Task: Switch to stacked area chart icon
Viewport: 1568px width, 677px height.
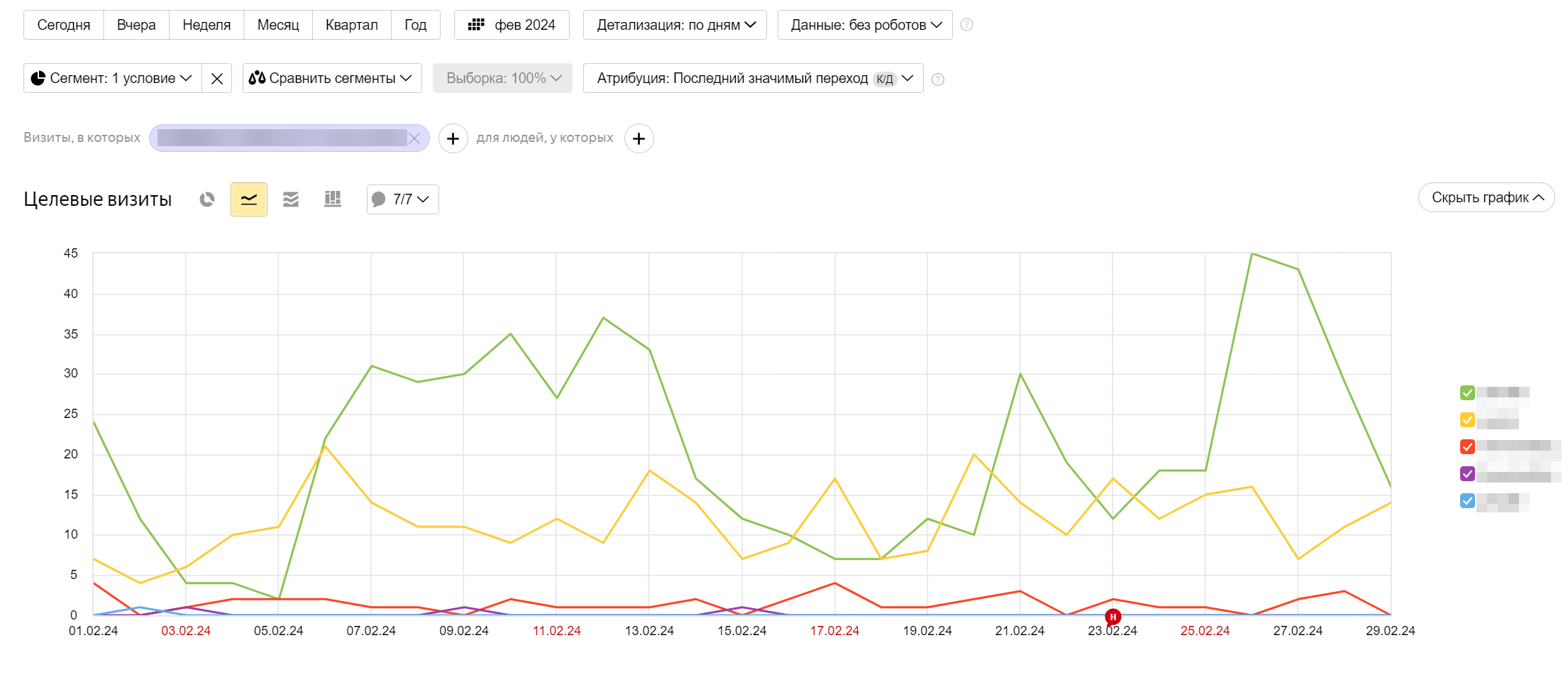Action: [x=291, y=199]
